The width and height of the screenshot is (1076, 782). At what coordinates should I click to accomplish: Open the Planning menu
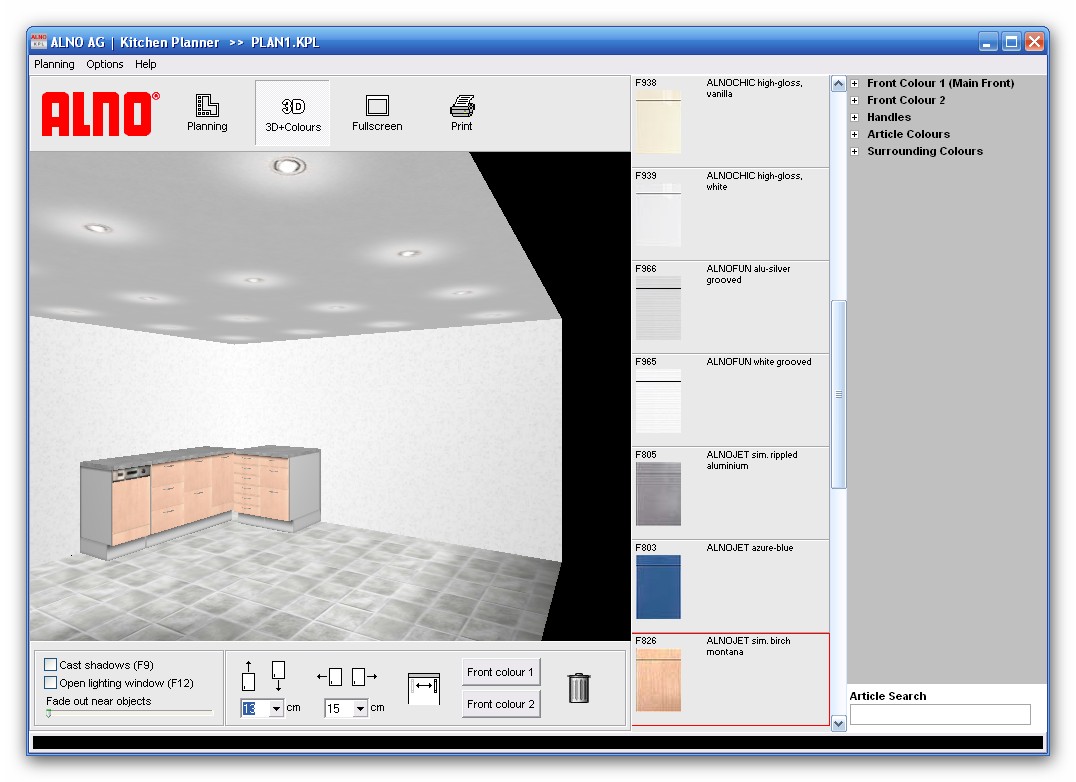click(x=54, y=64)
